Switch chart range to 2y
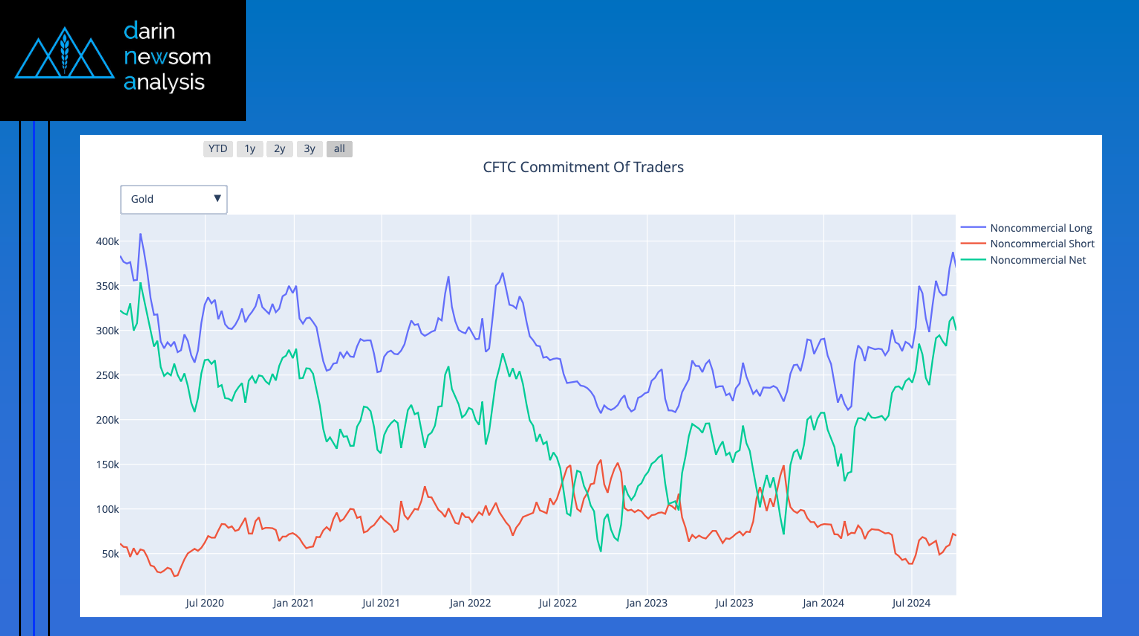 click(280, 149)
